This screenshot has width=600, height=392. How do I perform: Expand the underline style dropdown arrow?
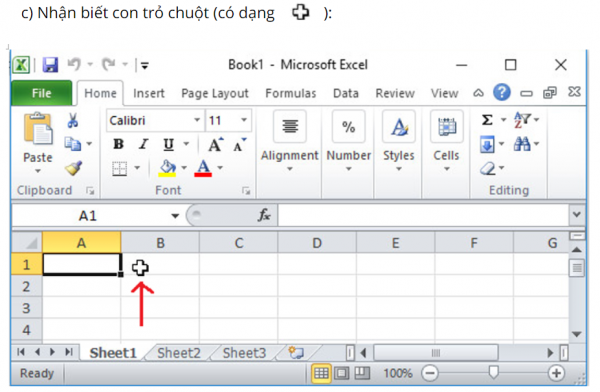186,144
